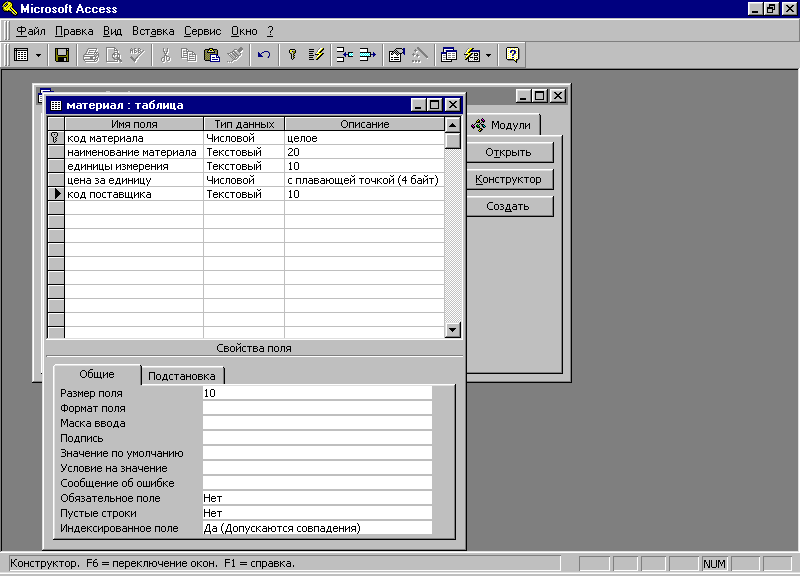This screenshot has height=576, width=800.
Task: Click data type of 'цена за единицу' row
Action: [244, 180]
